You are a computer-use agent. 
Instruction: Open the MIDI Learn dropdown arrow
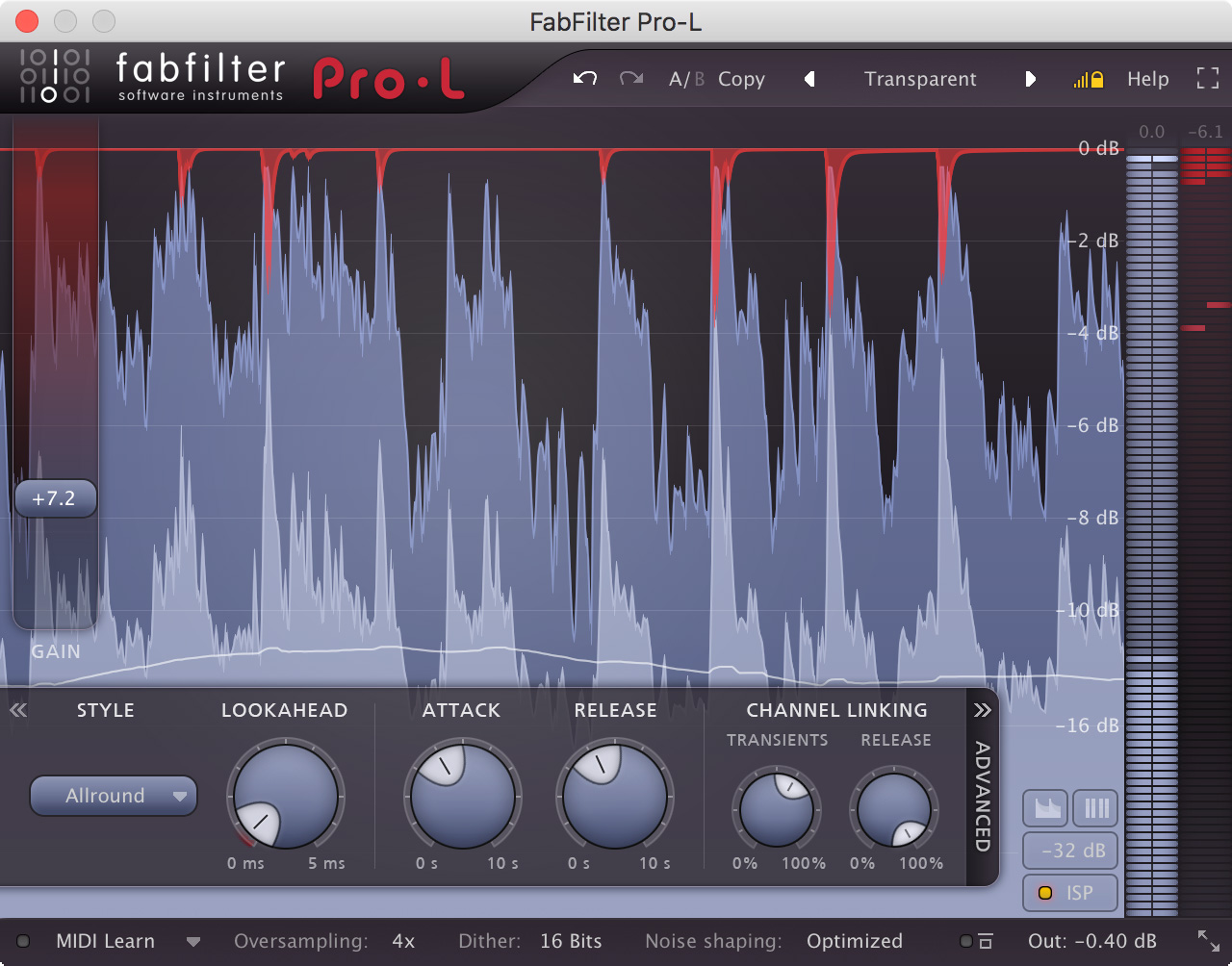[x=193, y=941]
